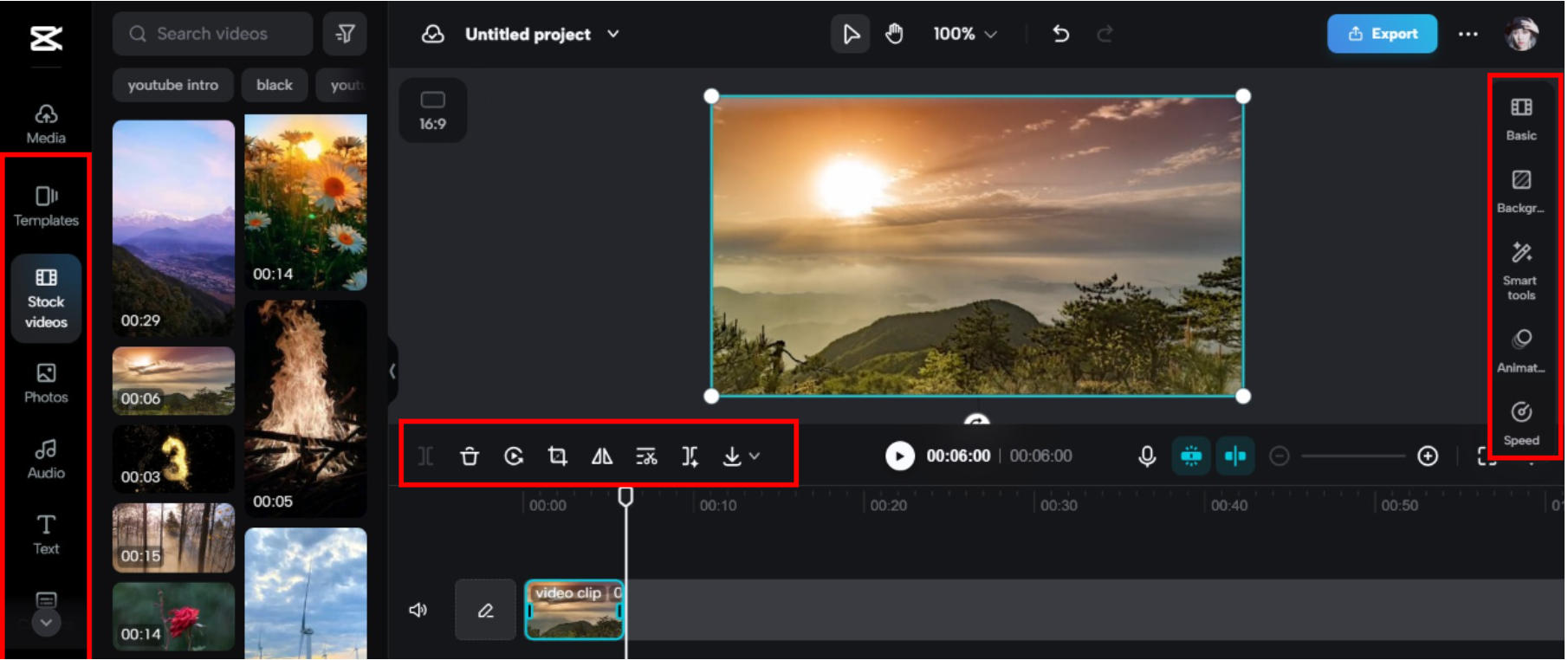Collapse the stock video side panel
This screenshot has width=1568, height=660.
click(392, 371)
